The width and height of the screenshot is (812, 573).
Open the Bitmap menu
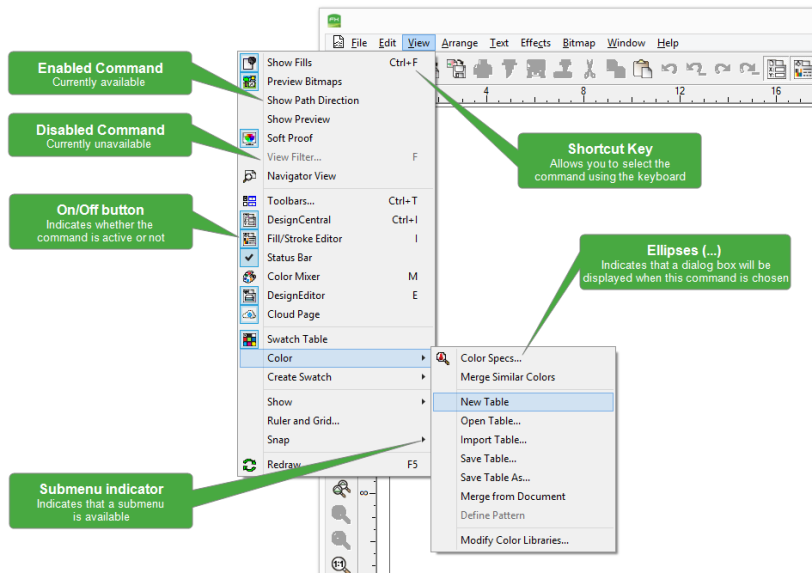578,43
